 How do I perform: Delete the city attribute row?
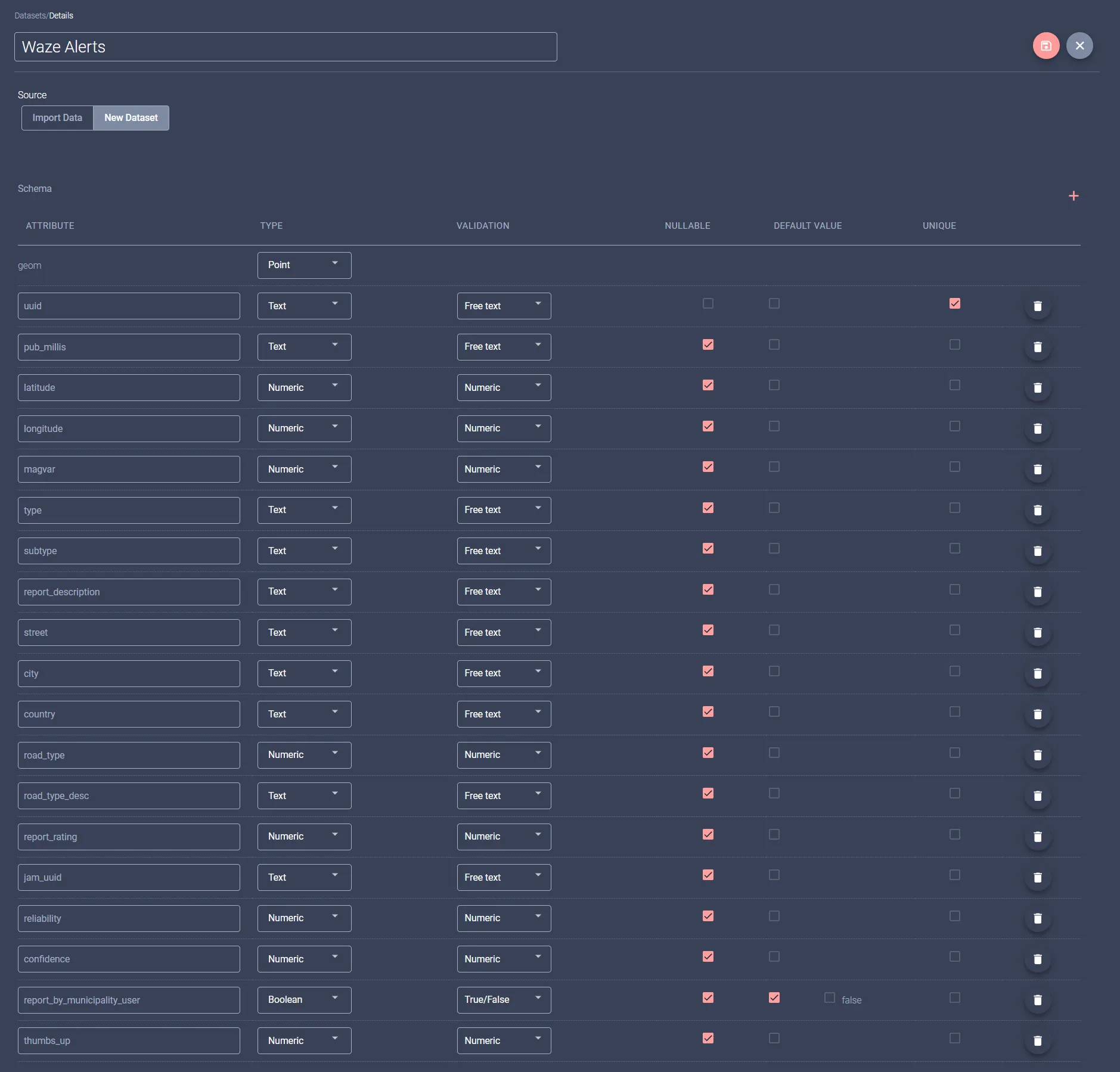click(1037, 673)
